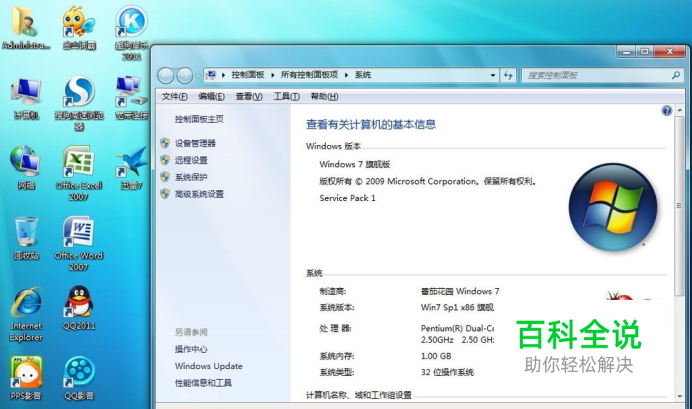692x409 pixels.
Task: Click the 'Windows 7 旗舰版' edition text
Action: [x=354, y=164]
